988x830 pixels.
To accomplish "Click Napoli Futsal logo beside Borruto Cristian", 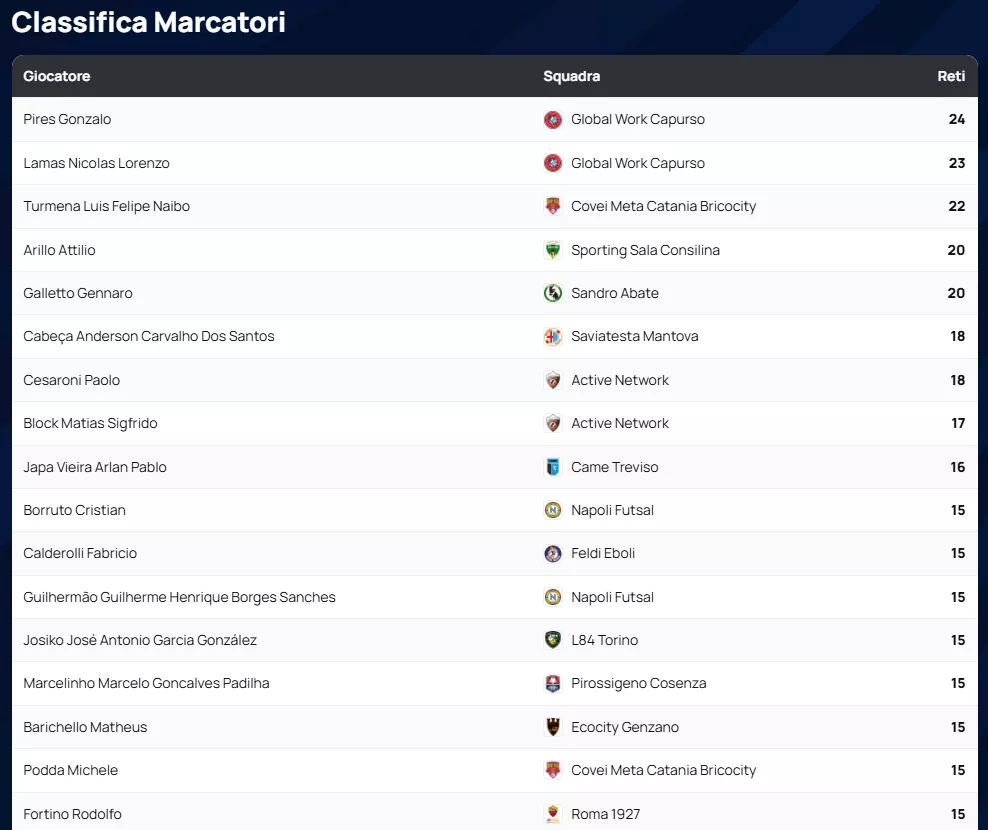I will [553, 510].
